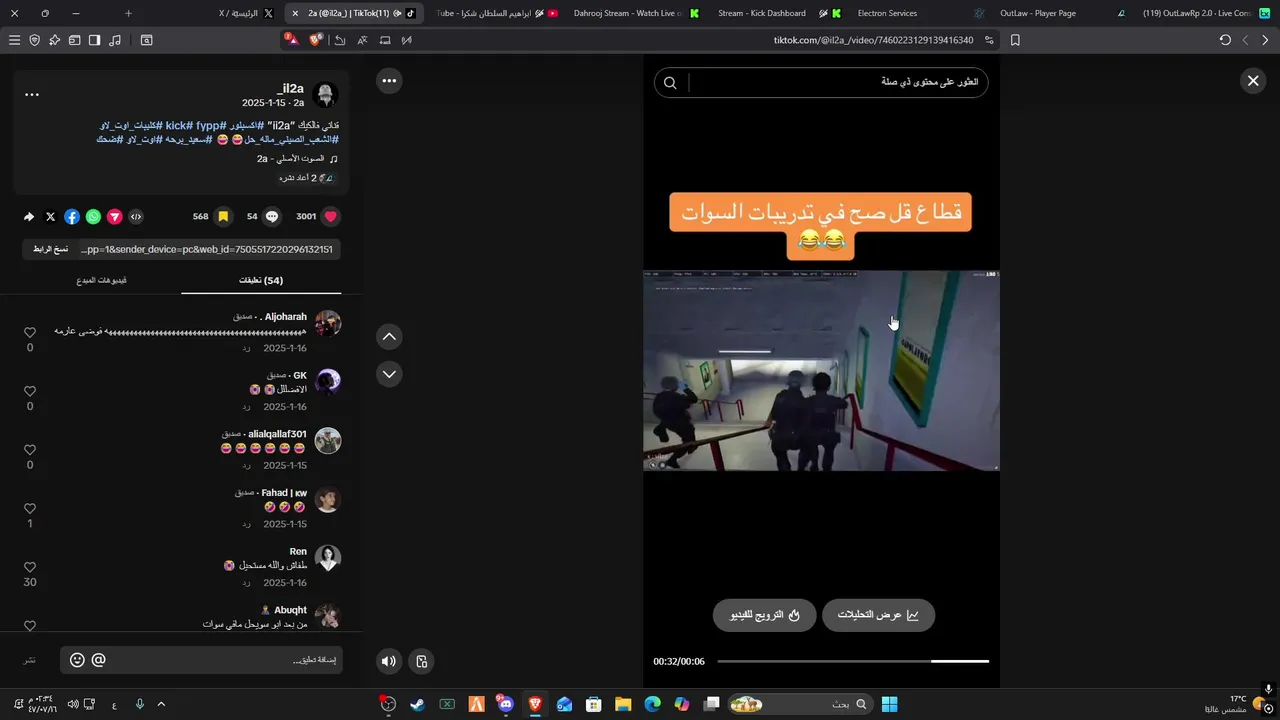Viewport: 1280px width, 720px height.
Task: Switch to the YouTube browser tab
Action: tap(497, 13)
